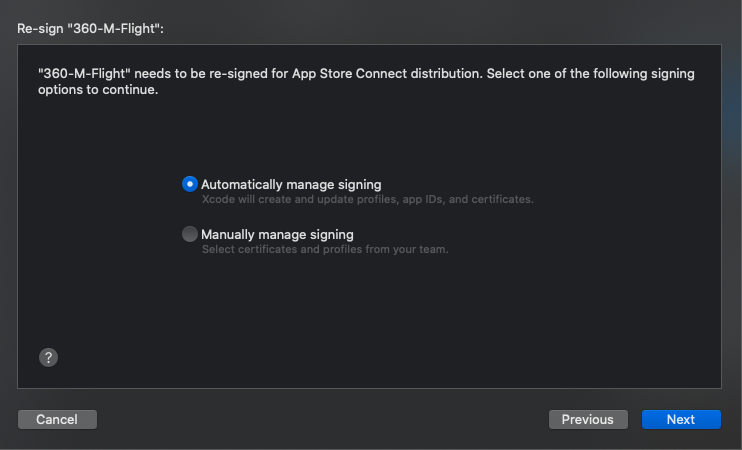Dismiss the signing sheet using Cancel
The width and height of the screenshot is (742, 450).
tap(56, 419)
